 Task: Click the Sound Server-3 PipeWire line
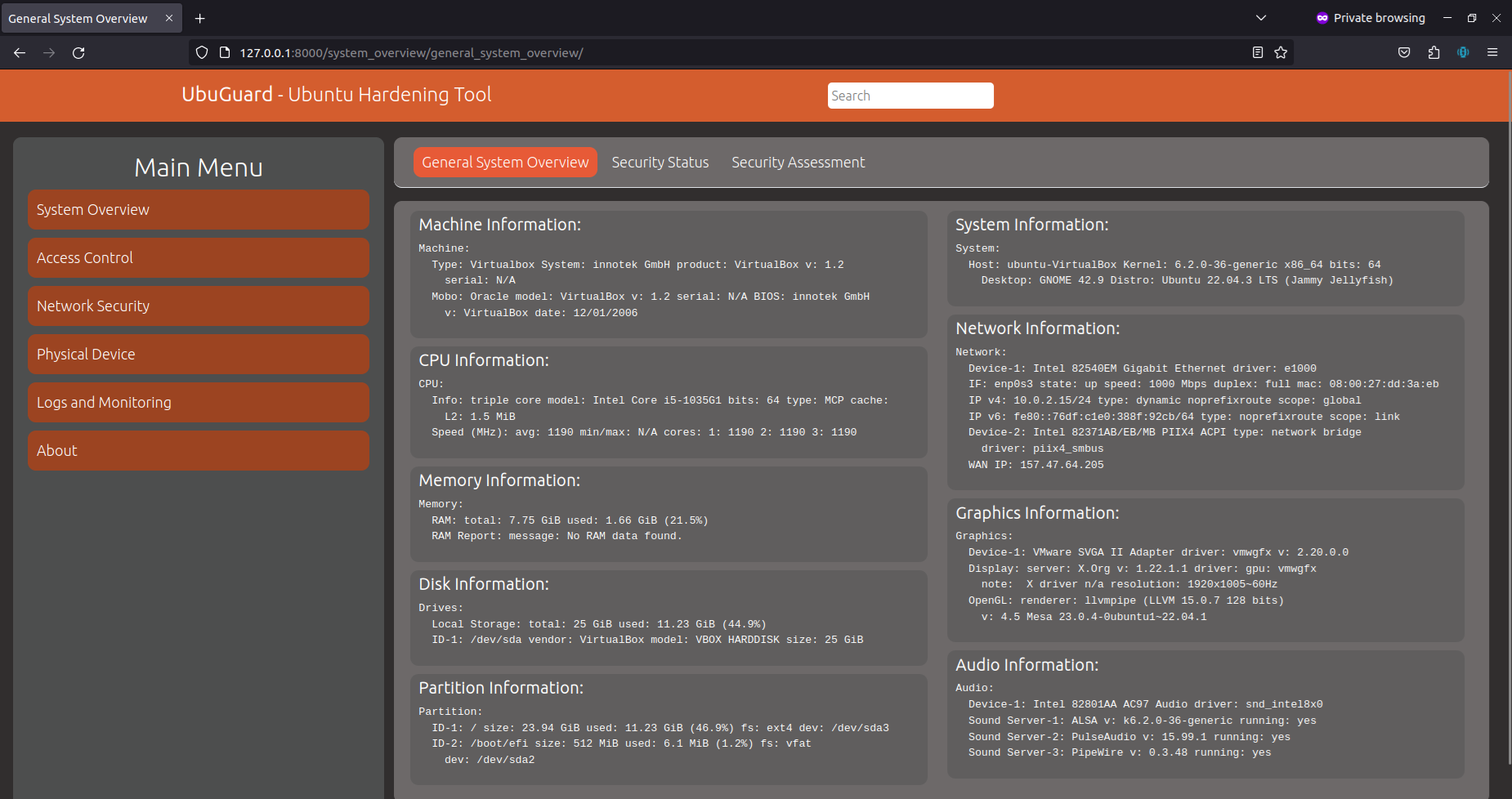(1120, 752)
